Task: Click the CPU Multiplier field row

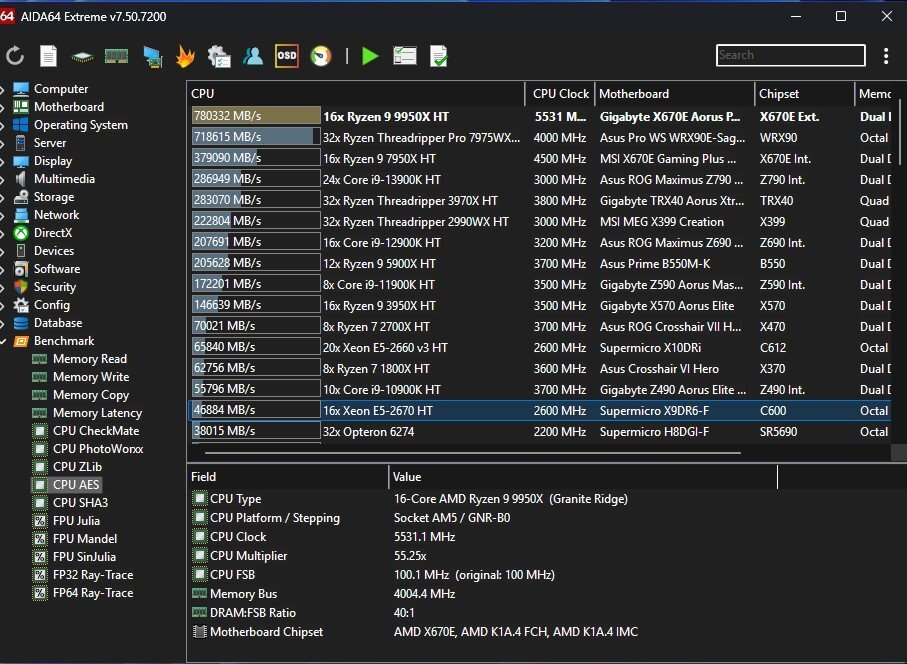Action: point(482,556)
